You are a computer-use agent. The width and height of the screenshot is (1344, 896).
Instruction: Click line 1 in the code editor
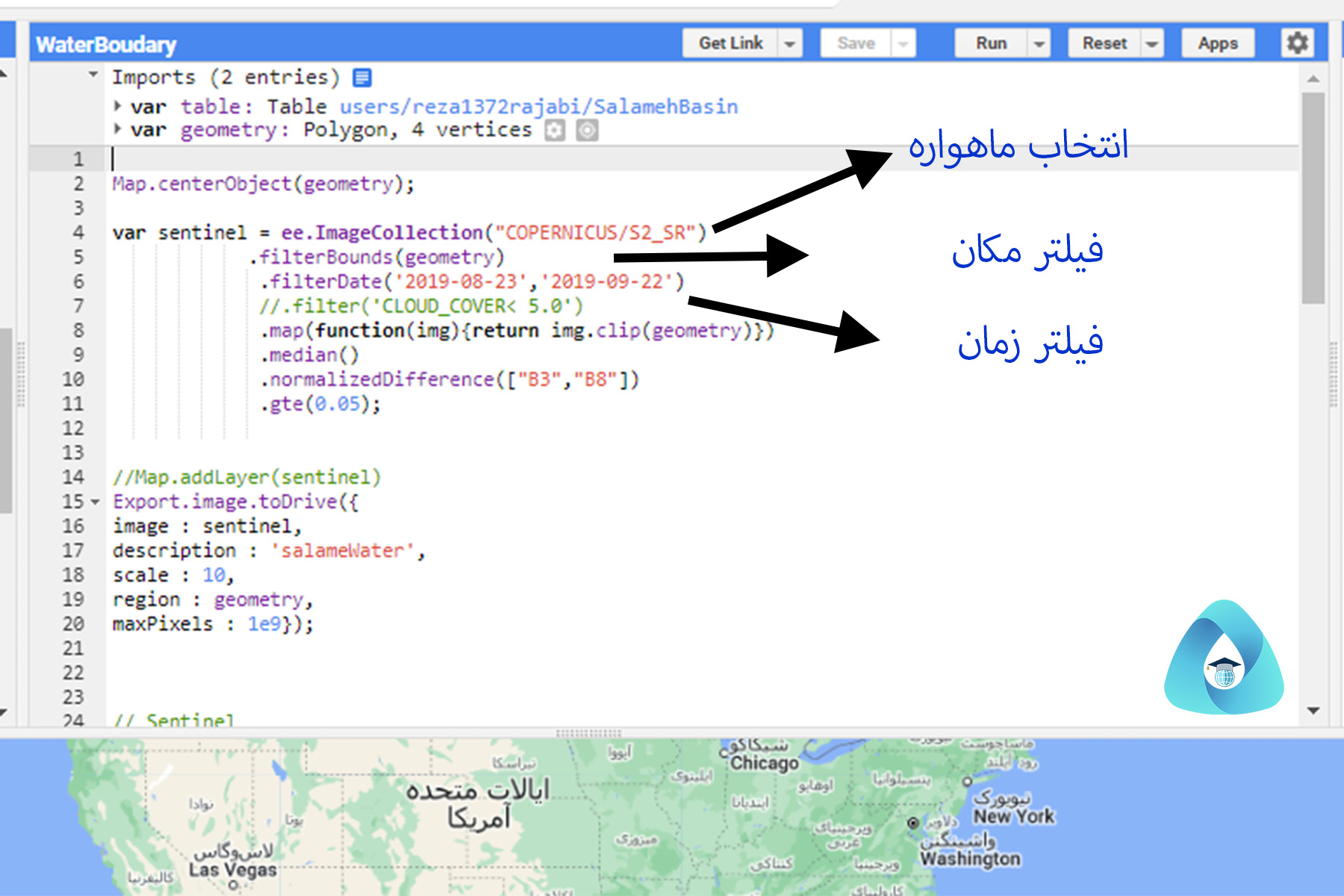coord(299,158)
